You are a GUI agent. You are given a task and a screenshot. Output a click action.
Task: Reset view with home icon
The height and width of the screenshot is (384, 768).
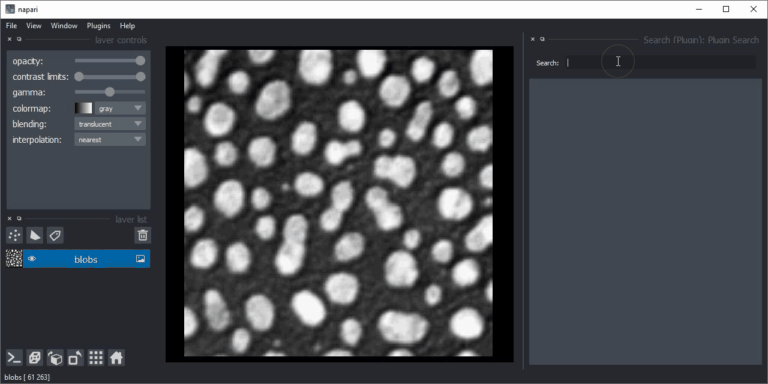point(116,358)
